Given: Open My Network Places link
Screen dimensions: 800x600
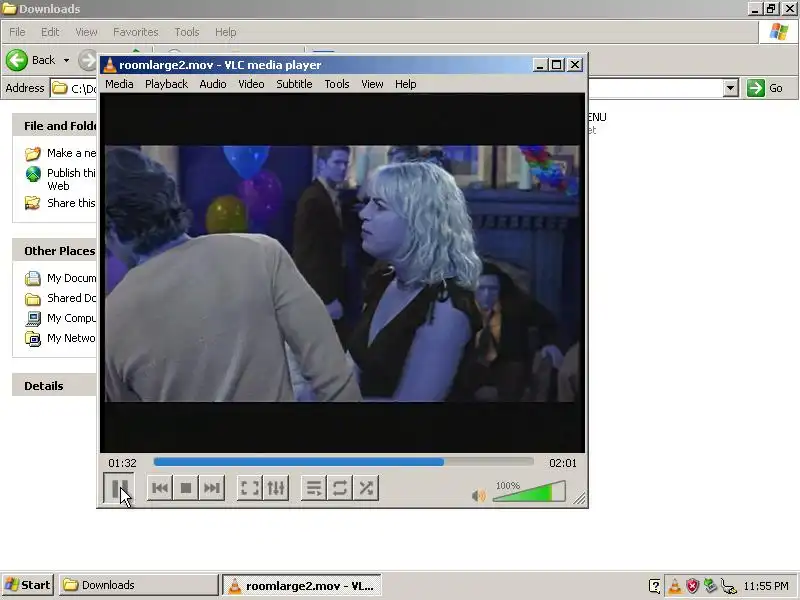Looking at the screenshot, I should point(61,338).
